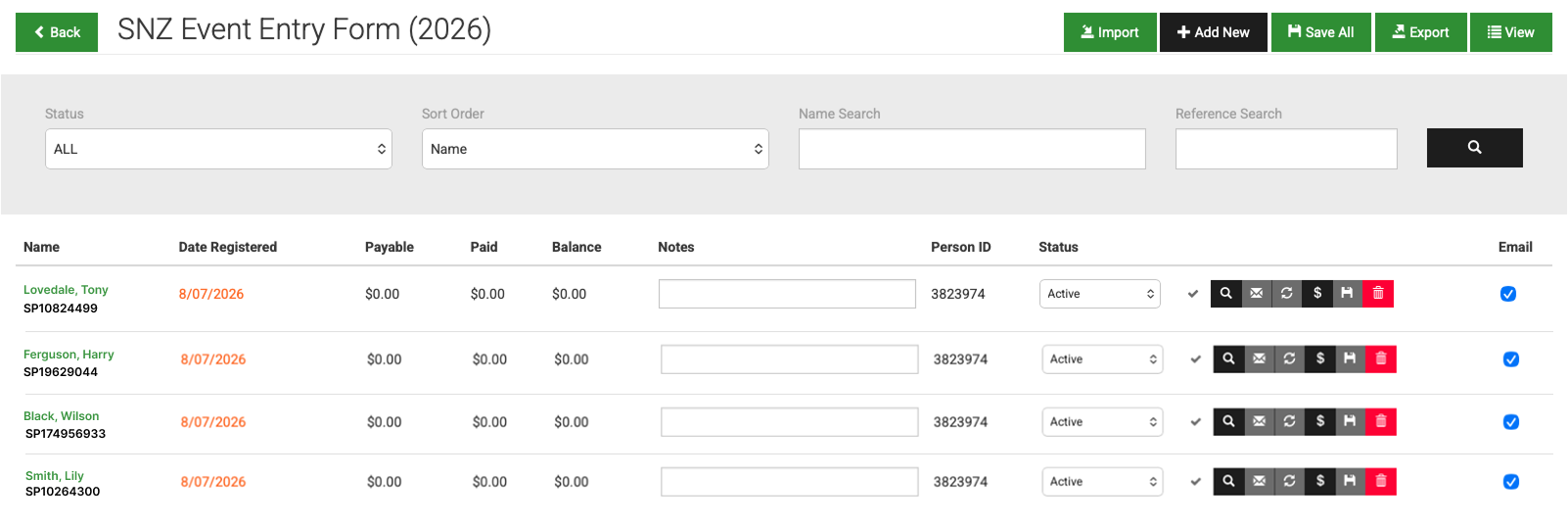This screenshot has height=523, width=1568.
Task: Click the Save All button
Action: 1321,32
